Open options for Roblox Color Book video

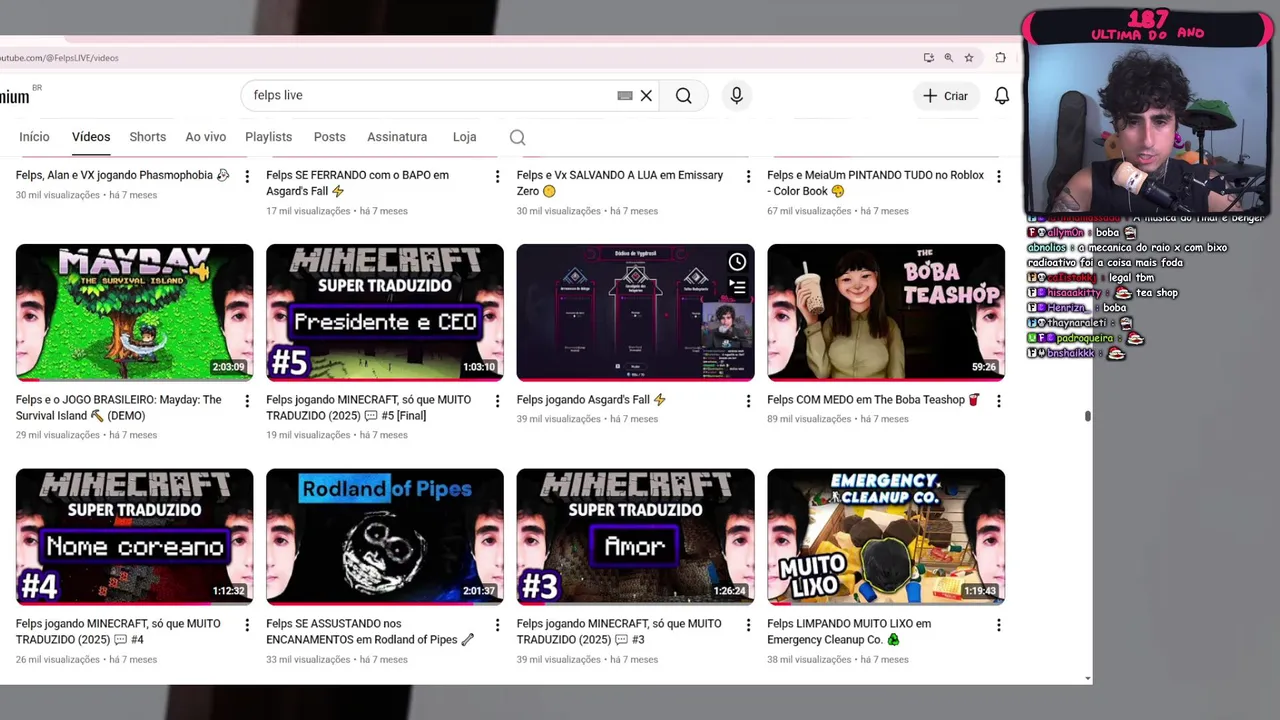(998, 176)
